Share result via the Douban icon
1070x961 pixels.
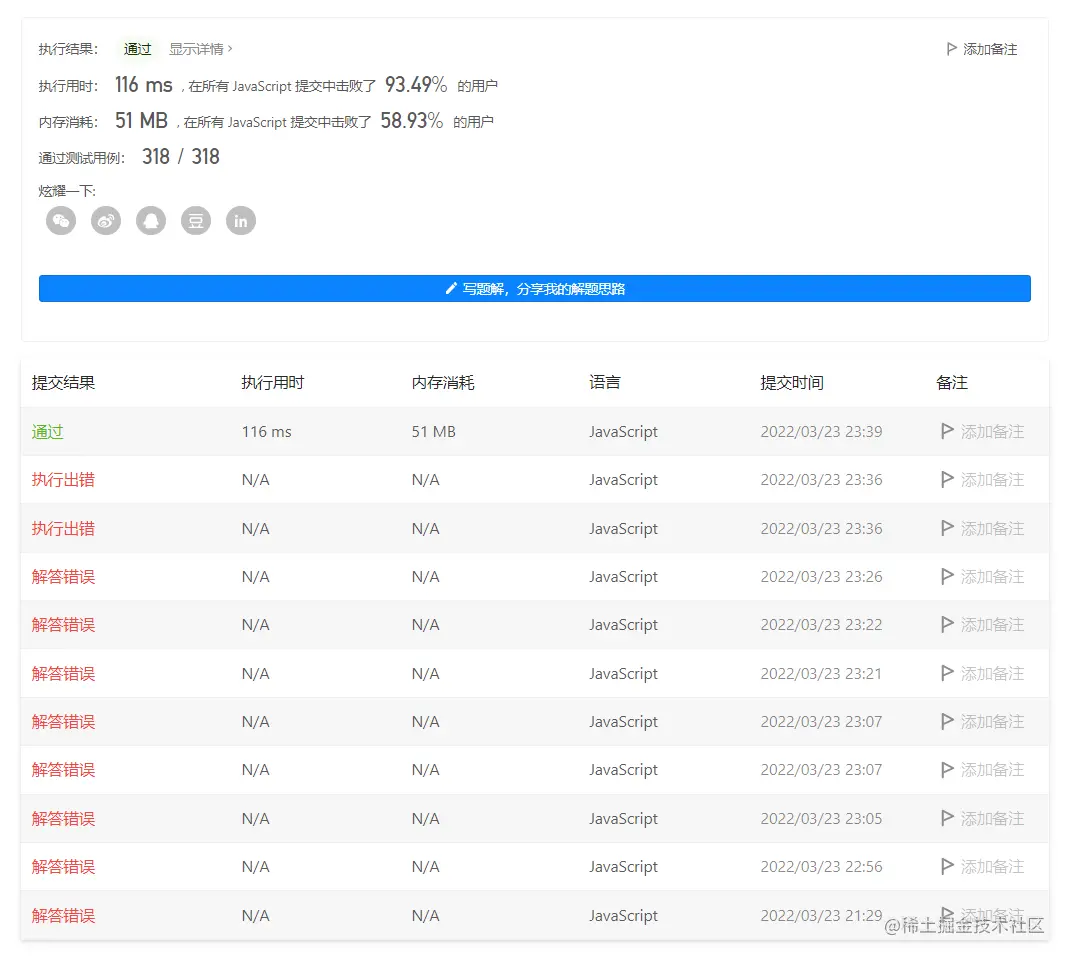pyautogui.click(x=196, y=220)
